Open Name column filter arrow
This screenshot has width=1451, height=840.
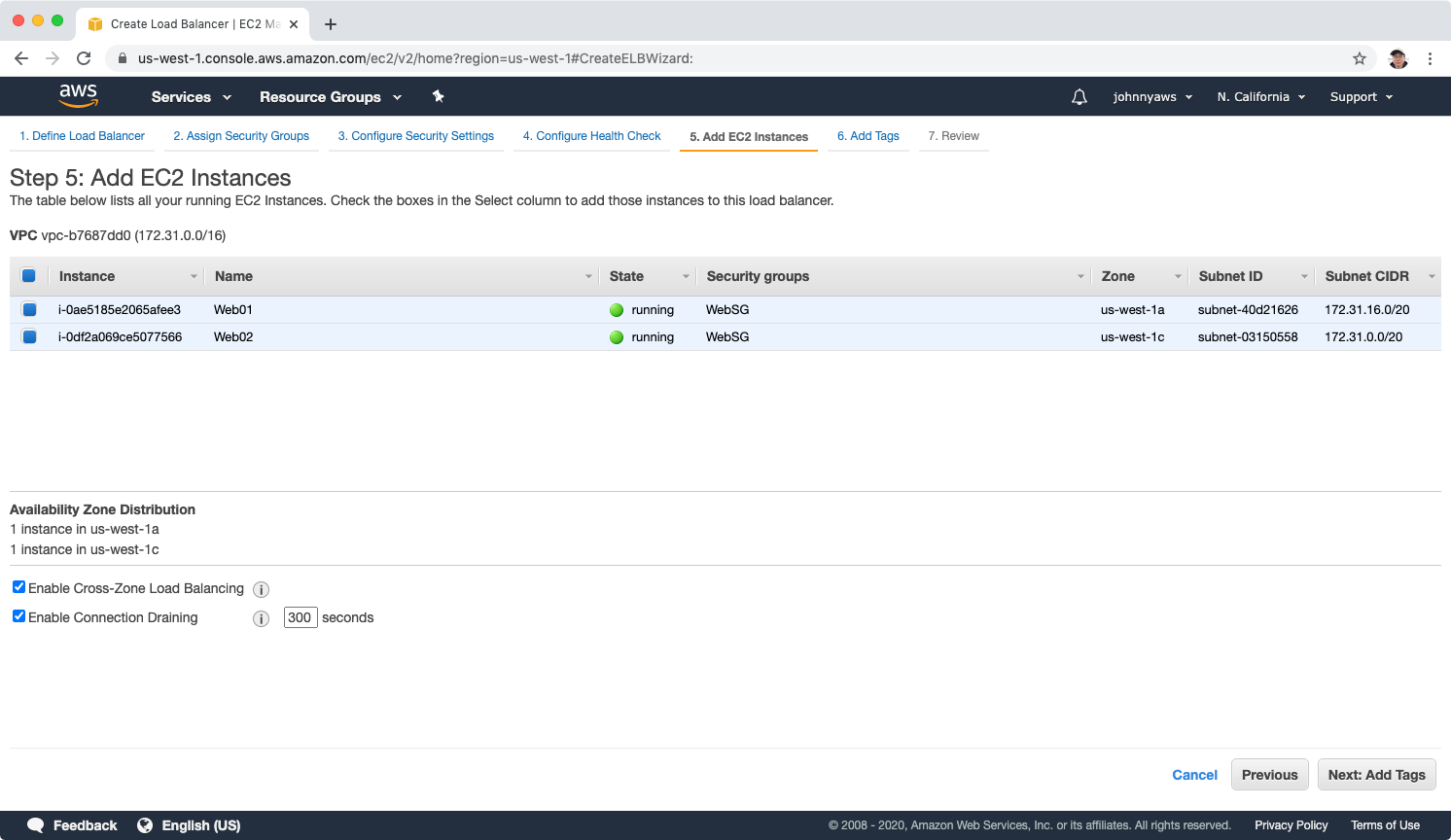click(588, 277)
